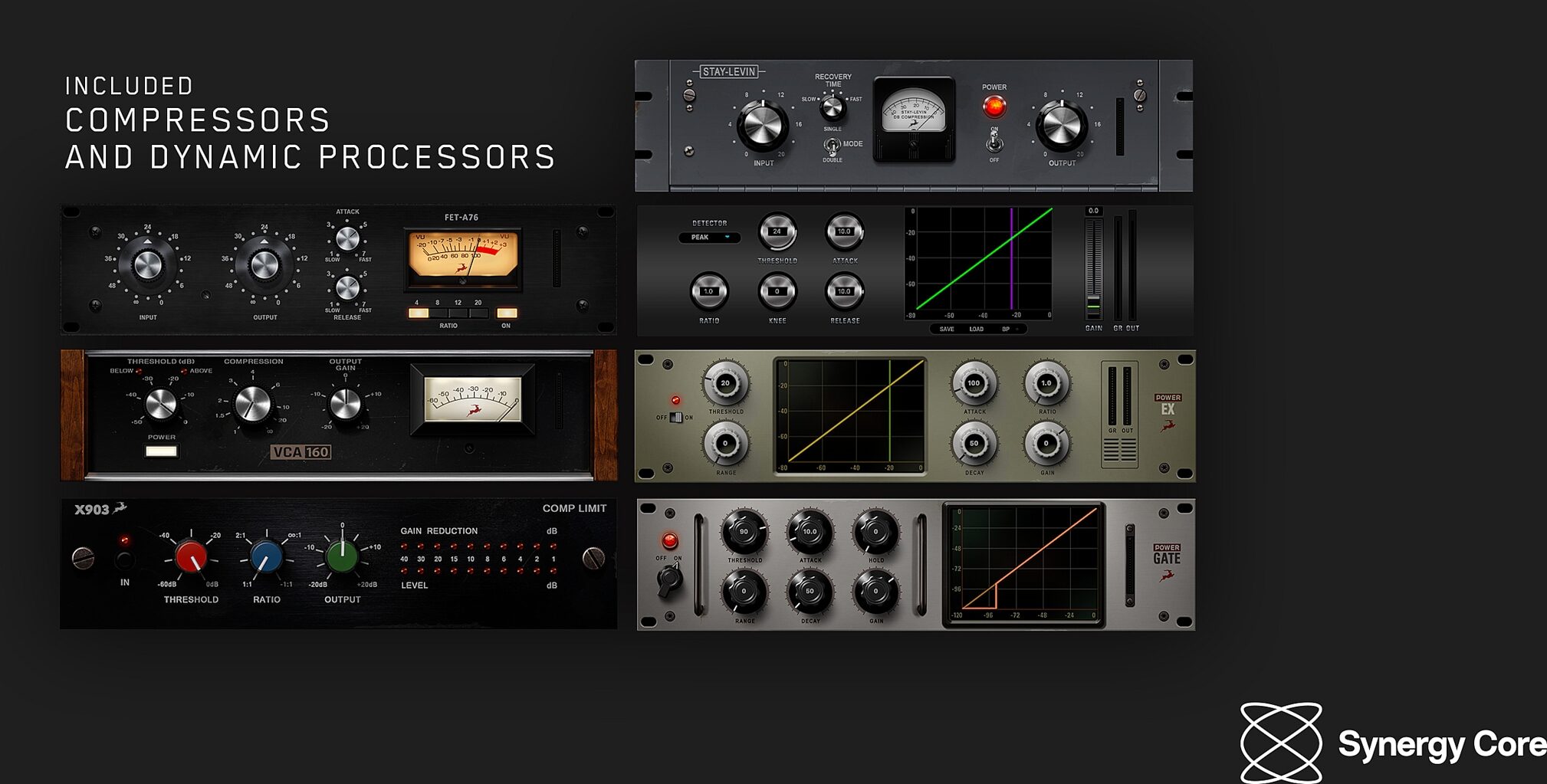This screenshot has height=784, width=1547.
Task: Click the Stay-Levin red power lamp
Action: pyautogui.click(x=994, y=107)
